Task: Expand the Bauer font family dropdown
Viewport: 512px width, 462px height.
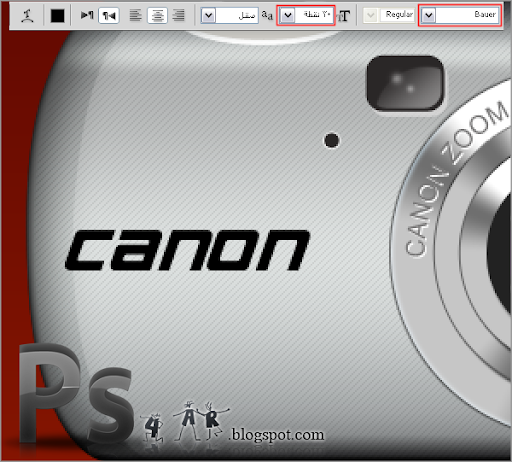Action: pos(429,15)
